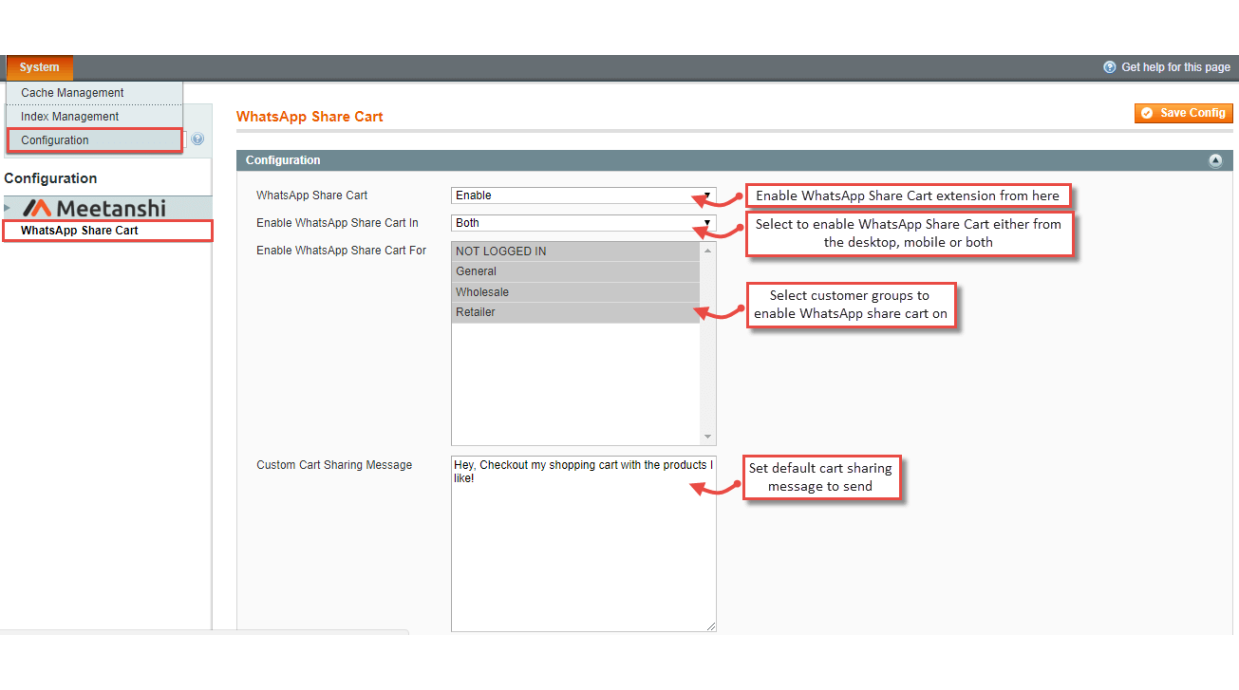Open the WhatsApp Share Cart sidebar tab
The image size is (1239, 690).
pos(107,231)
